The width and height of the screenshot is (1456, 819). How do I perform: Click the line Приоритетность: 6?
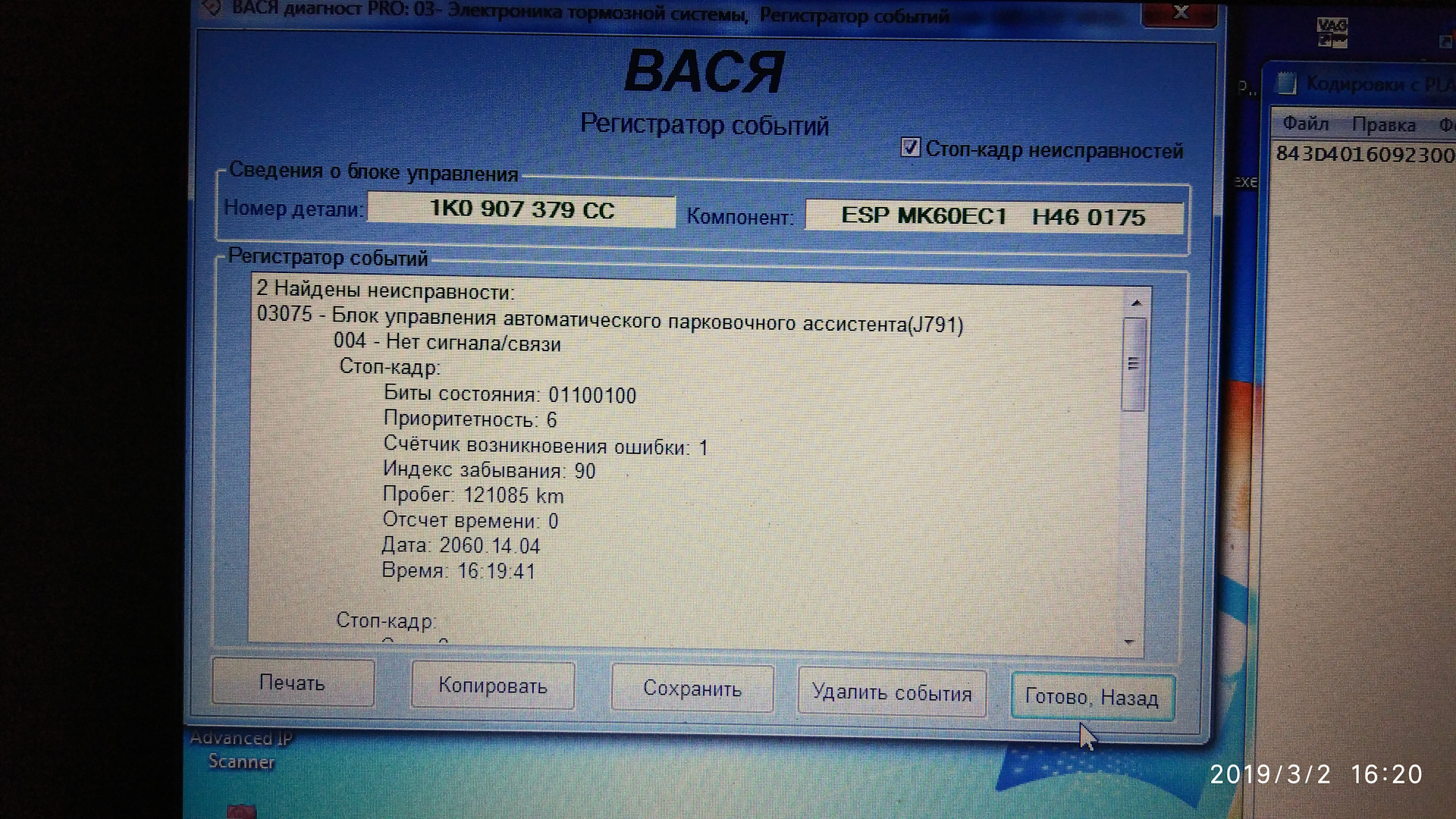[470, 419]
